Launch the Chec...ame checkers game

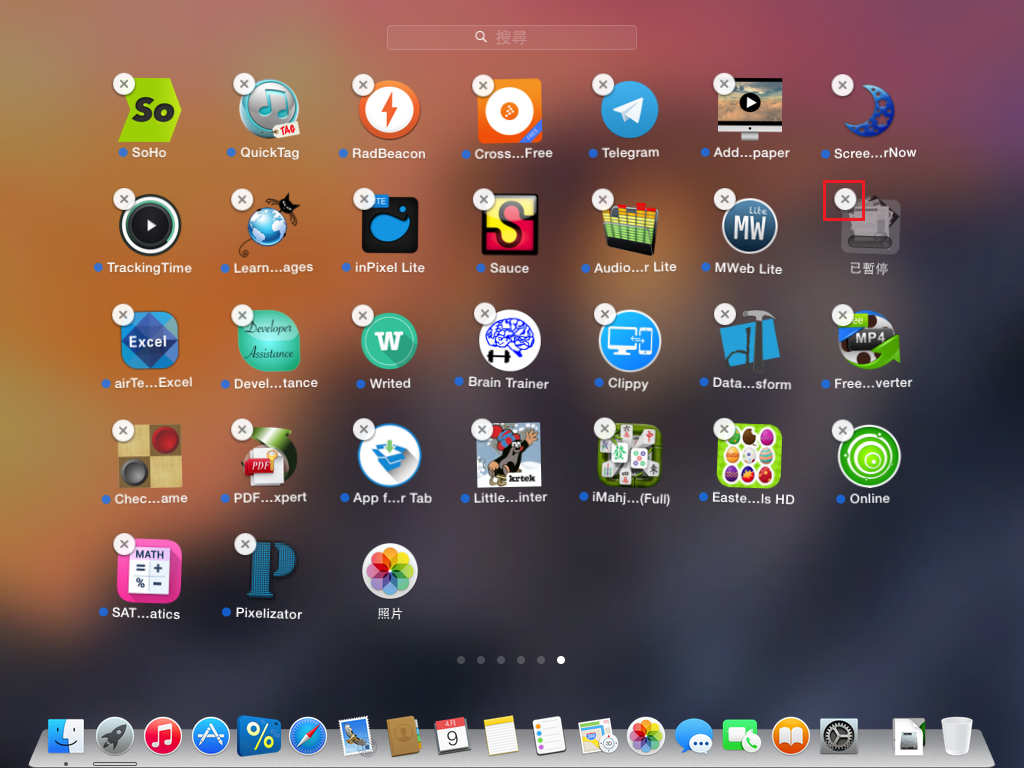click(150, 456)
